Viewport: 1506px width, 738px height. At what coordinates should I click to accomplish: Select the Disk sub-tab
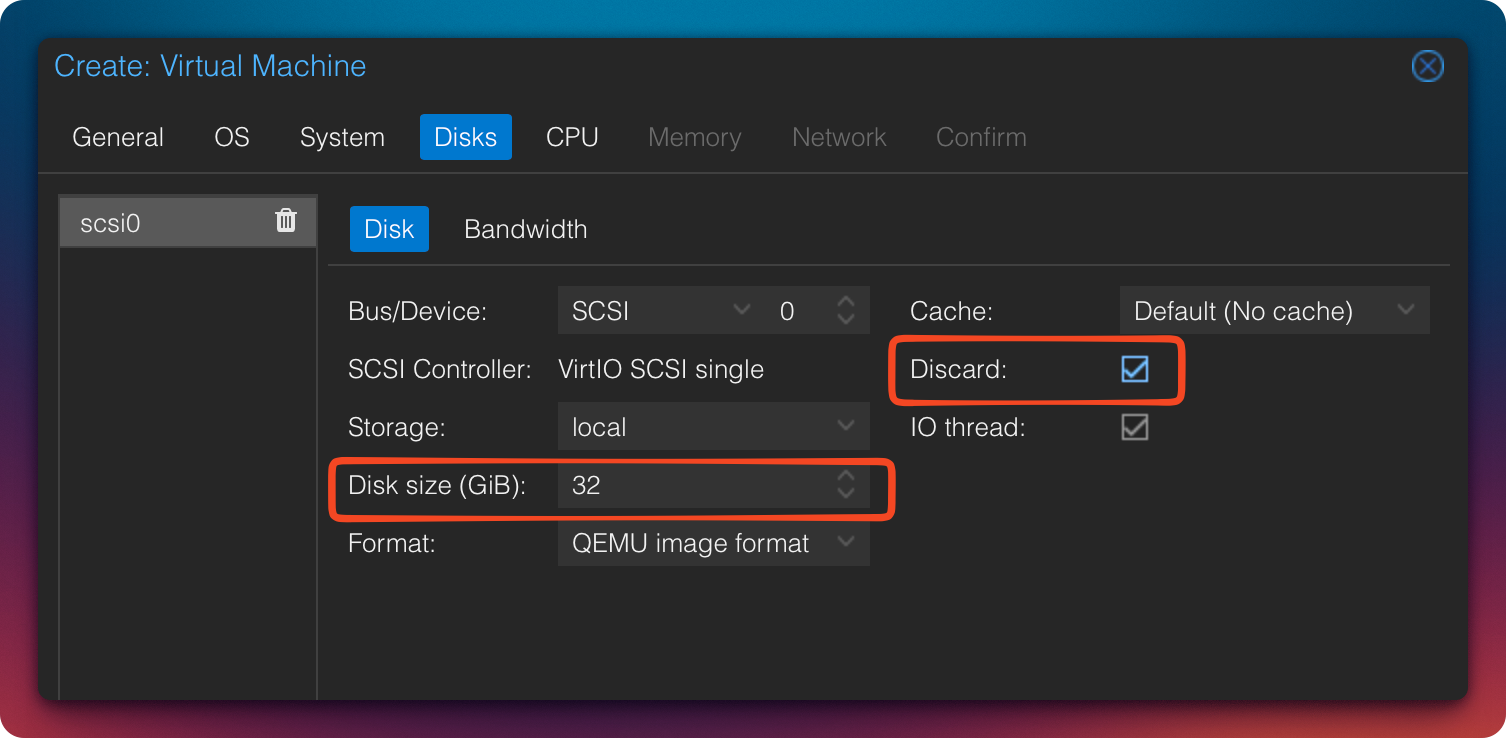click(389, 229)
